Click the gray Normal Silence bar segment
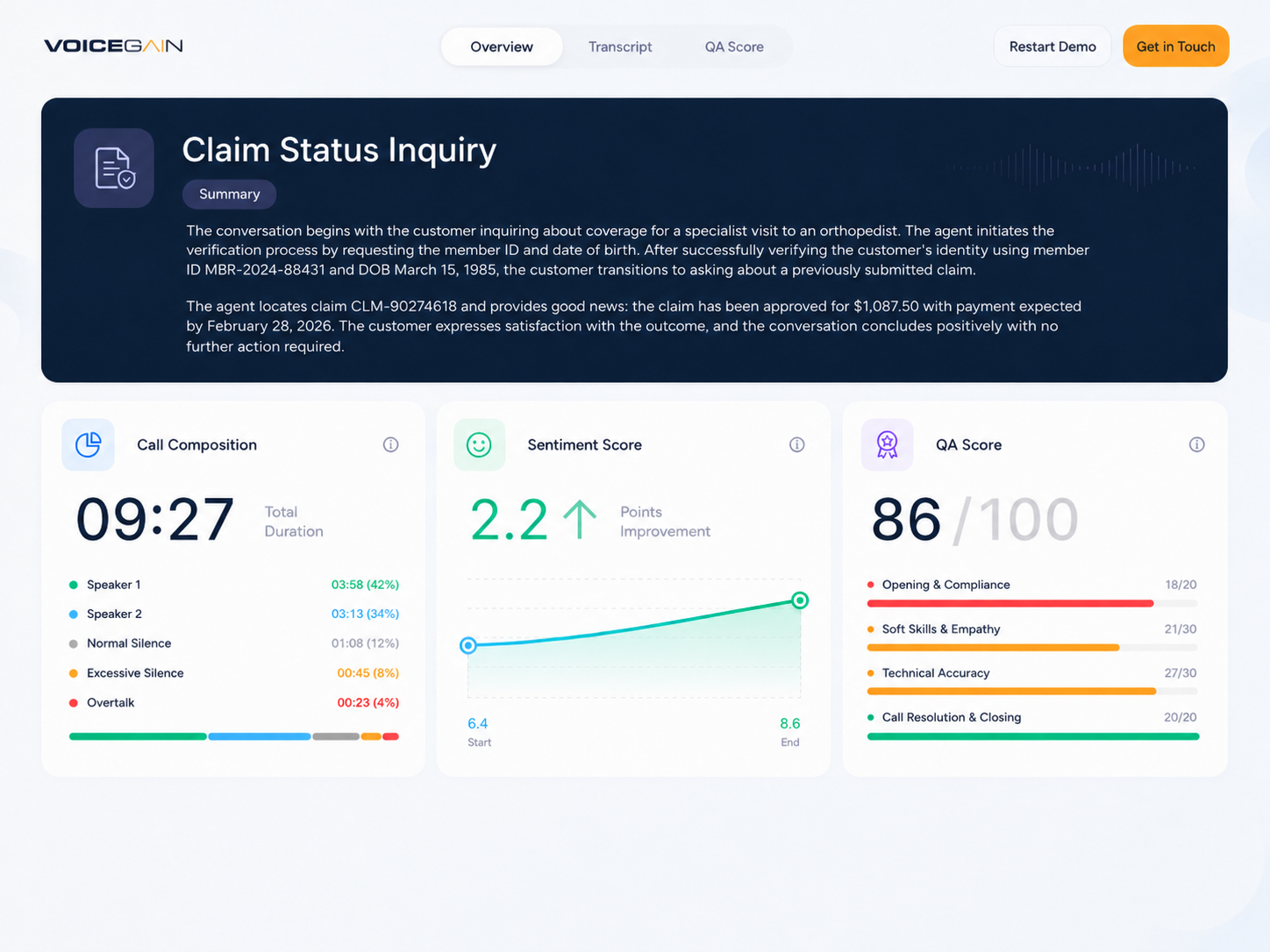 336,736
